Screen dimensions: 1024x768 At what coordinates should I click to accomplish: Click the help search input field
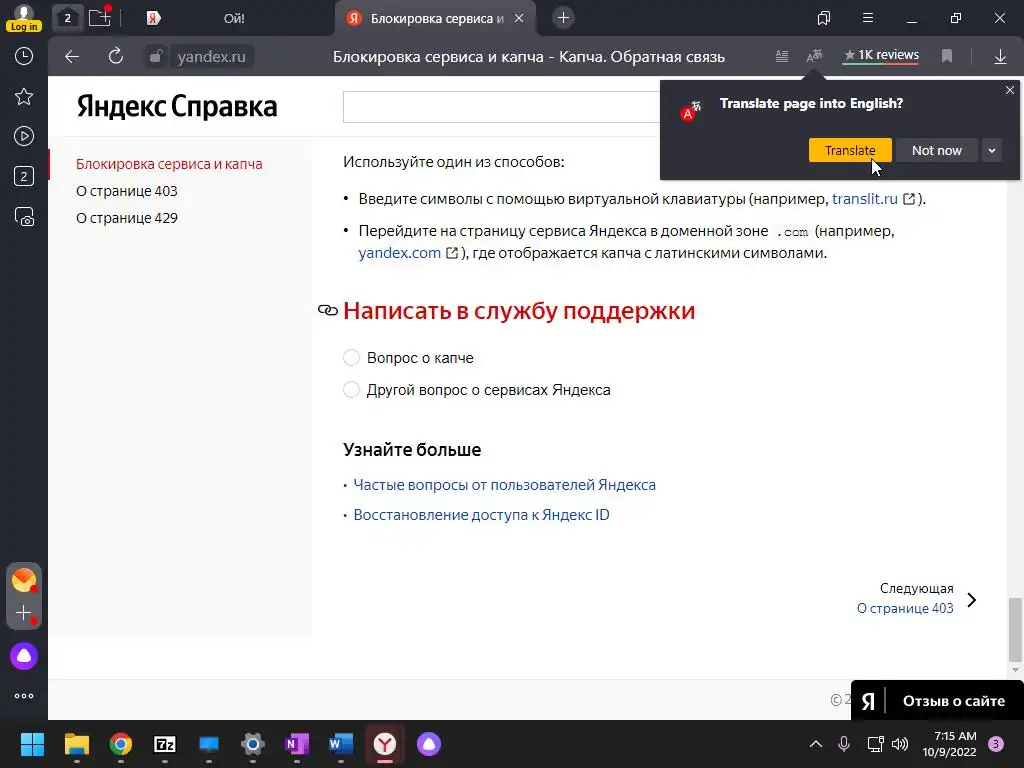click(502, 107)
